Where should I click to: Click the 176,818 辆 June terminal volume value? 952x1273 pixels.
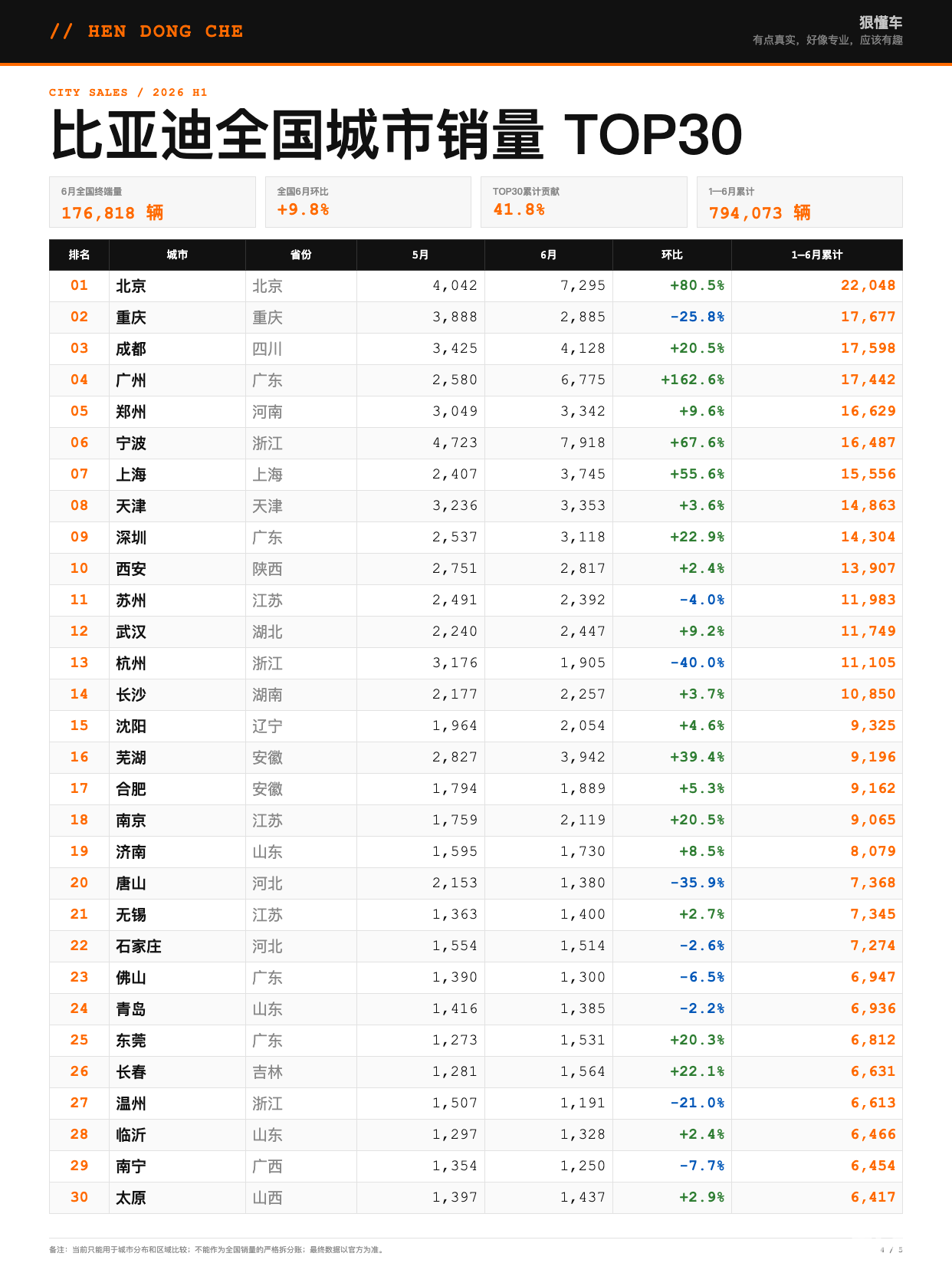click(113, 212)
